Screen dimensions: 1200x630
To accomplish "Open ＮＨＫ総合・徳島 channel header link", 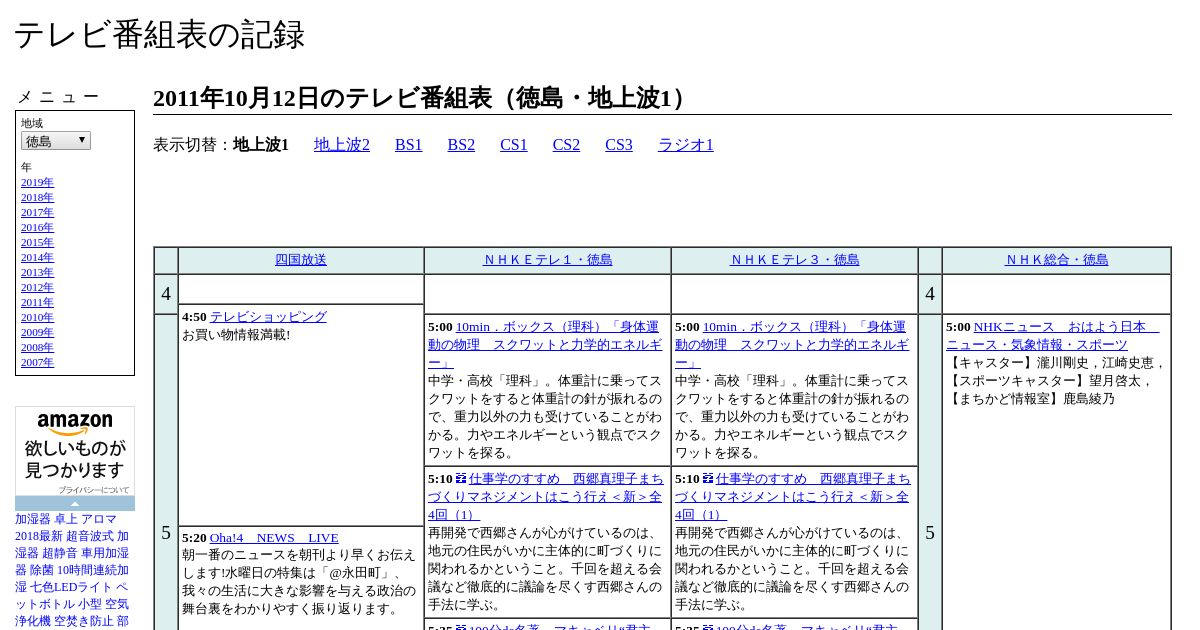I will pos(1057,260).
